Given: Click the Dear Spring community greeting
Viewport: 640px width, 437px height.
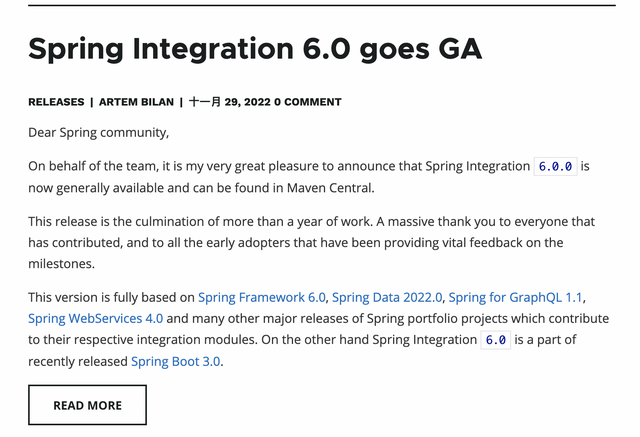Looking at the screenshot, I should (x=98, y=133).
